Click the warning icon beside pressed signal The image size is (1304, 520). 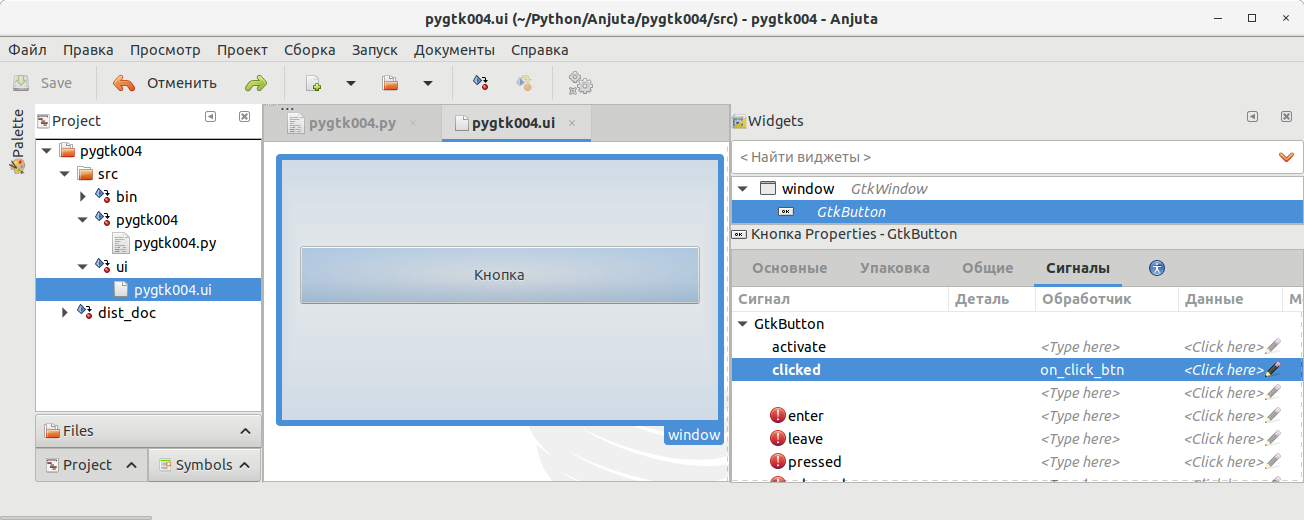[x=778, y=462]
